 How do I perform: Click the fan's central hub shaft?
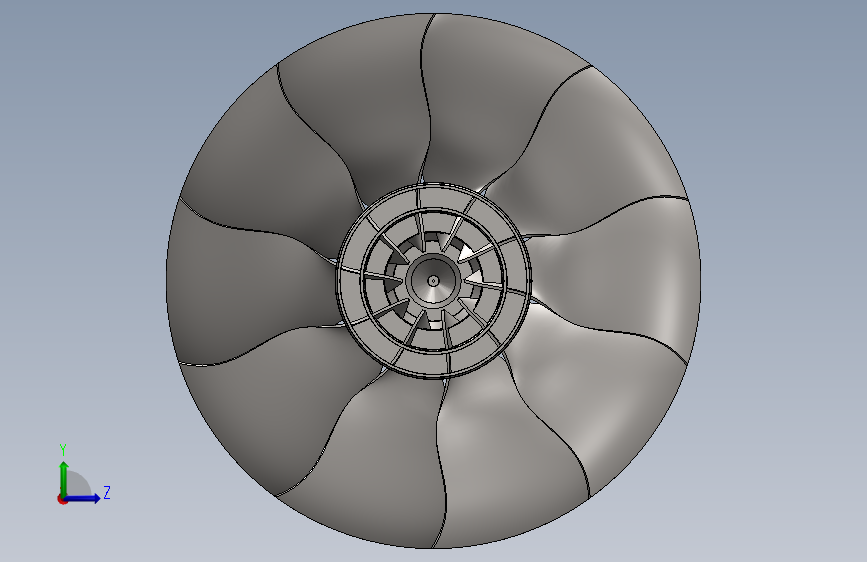pyautogui.click(x=433, y=280)
